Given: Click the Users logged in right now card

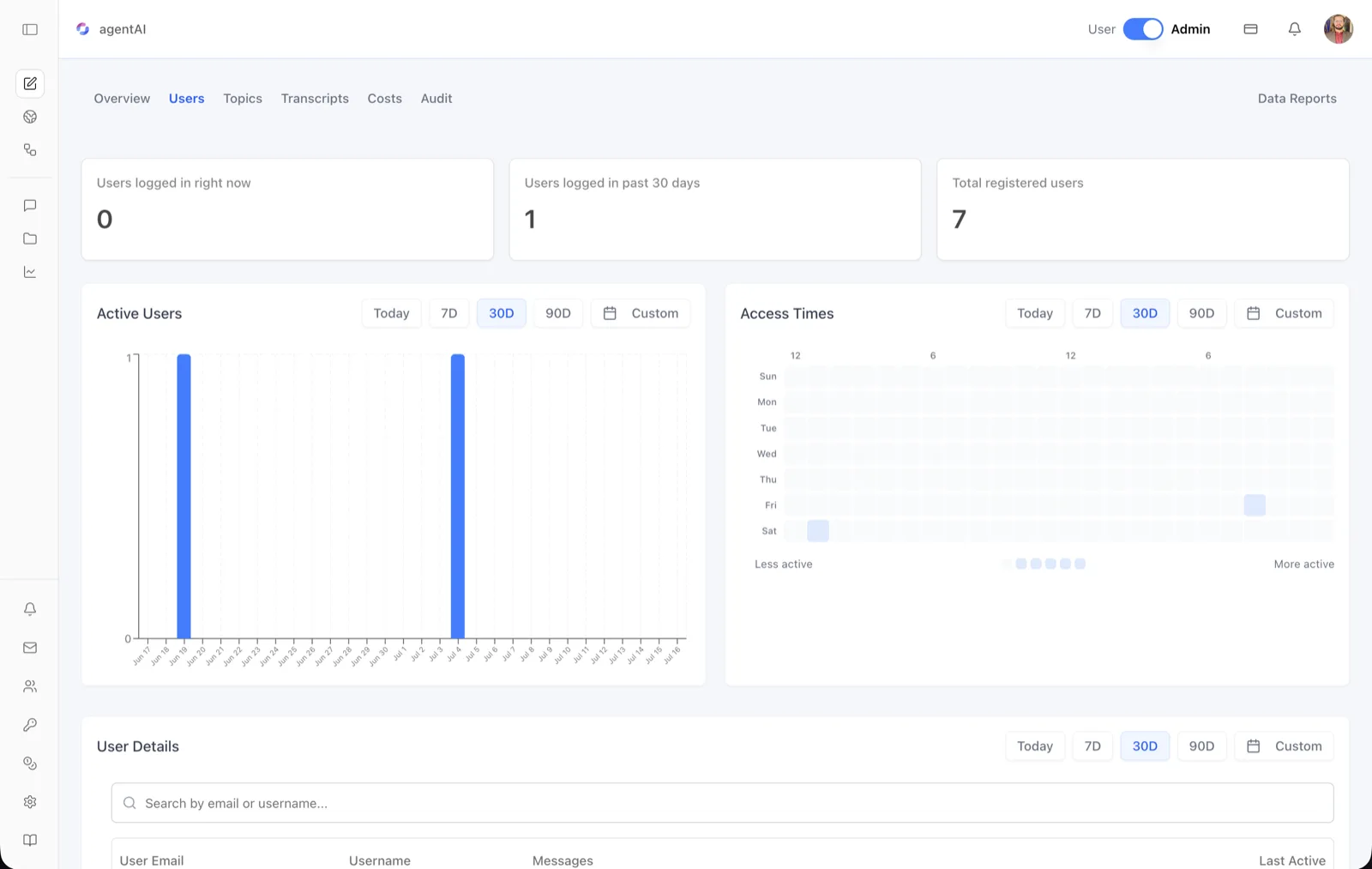Looking at the screenshot, I should (287, 209).
